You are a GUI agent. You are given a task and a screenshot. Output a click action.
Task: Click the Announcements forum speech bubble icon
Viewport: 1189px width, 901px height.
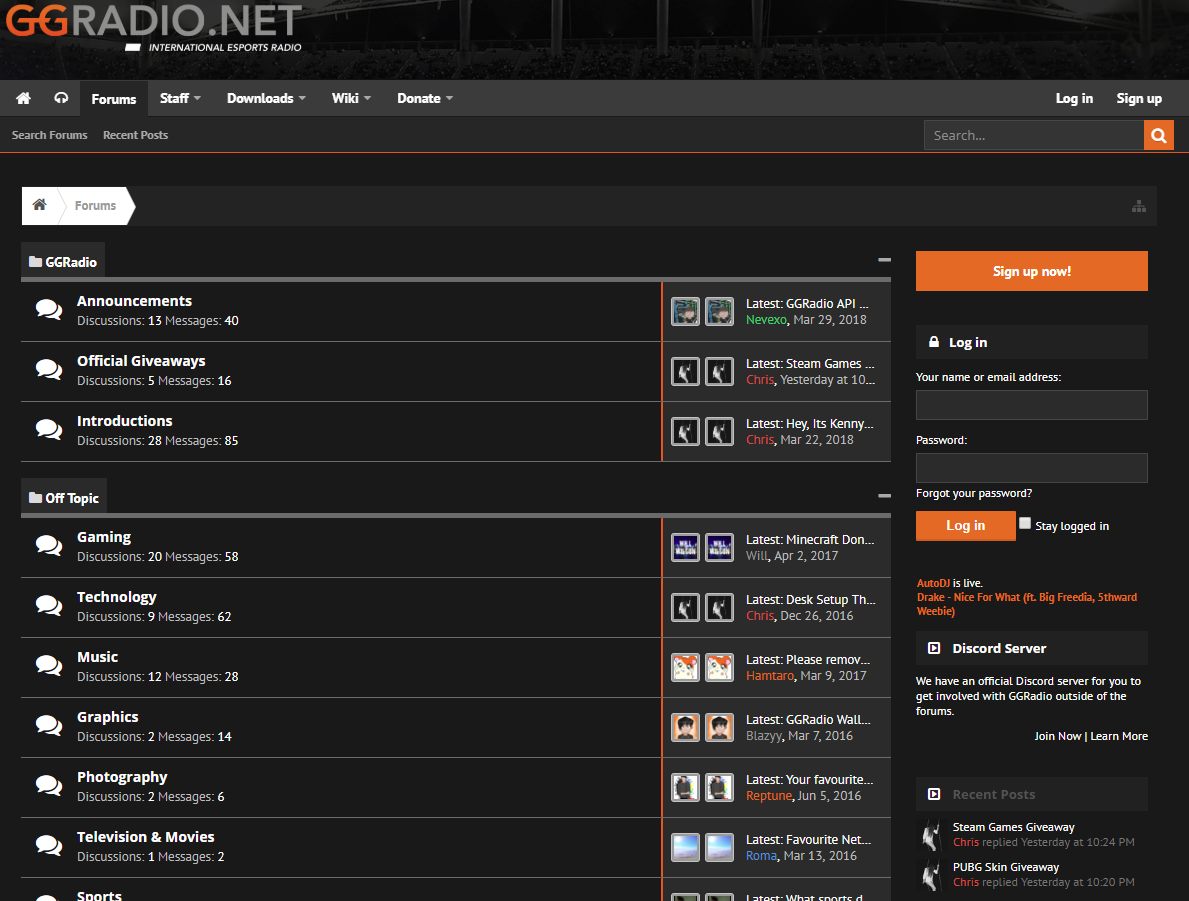pos(49,310)
